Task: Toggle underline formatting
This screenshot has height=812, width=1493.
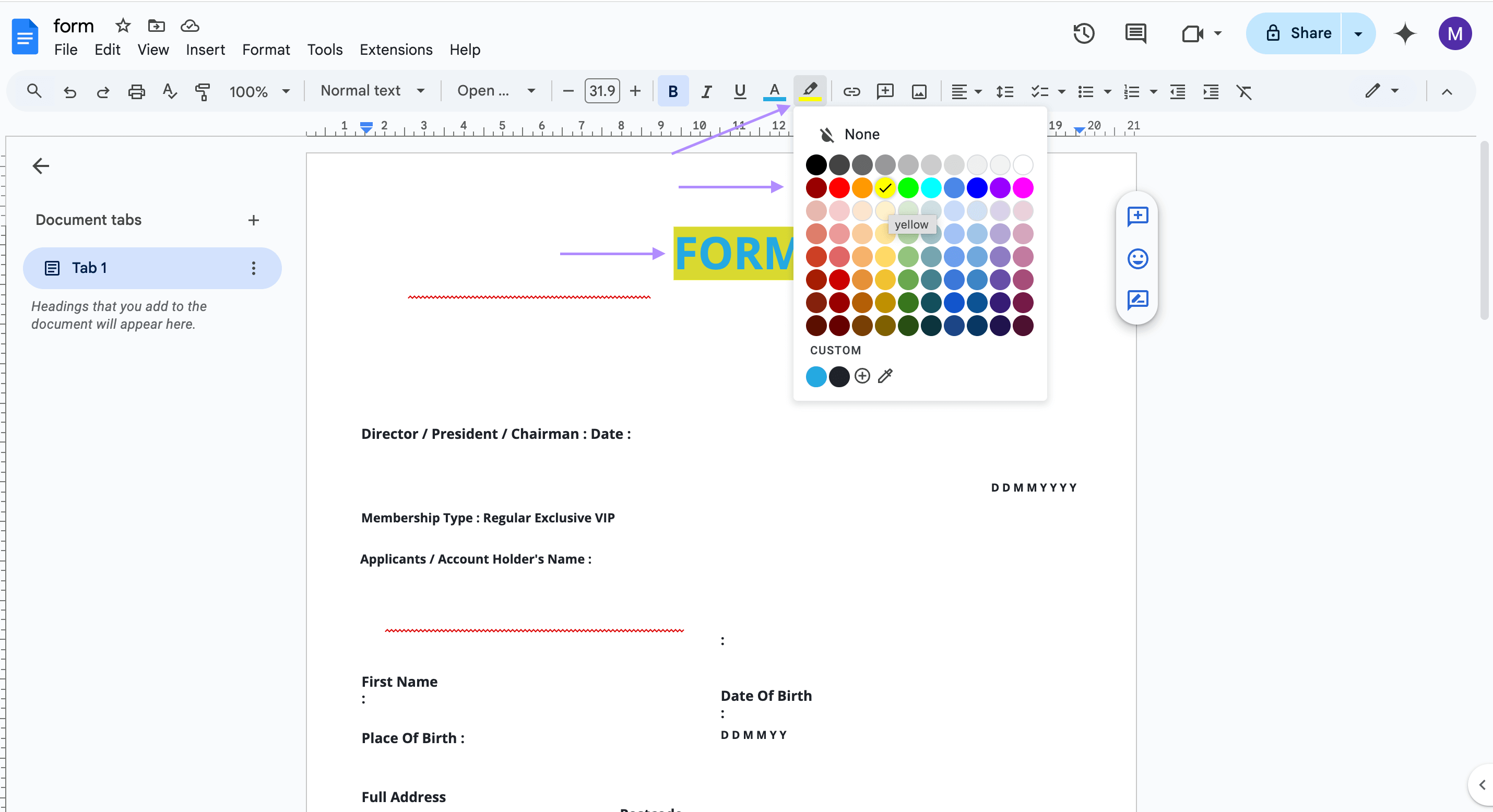Action: [x=740, y=91]
